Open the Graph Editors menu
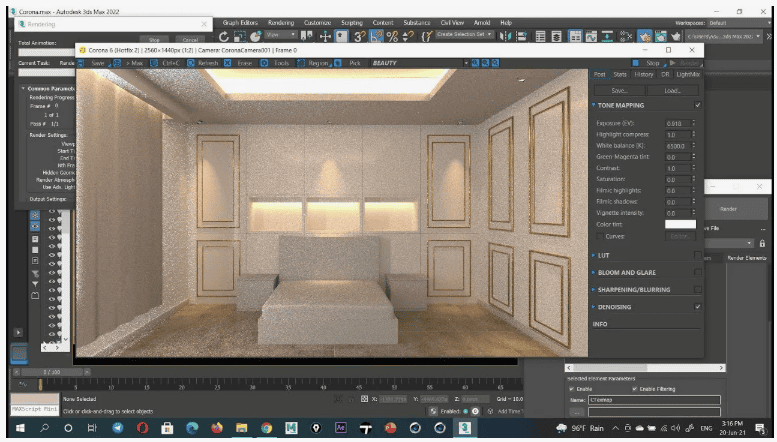This screenshot has width=777, height=442. [240, 23]
